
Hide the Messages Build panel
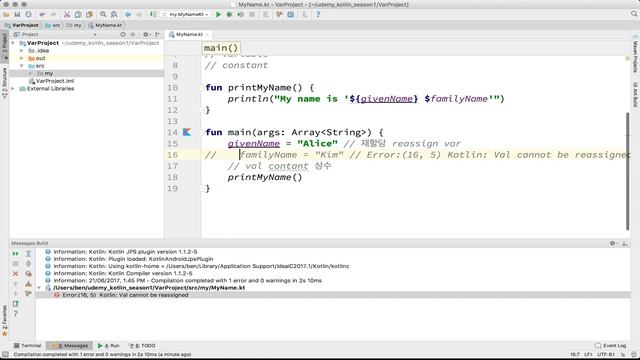point(625,243)
